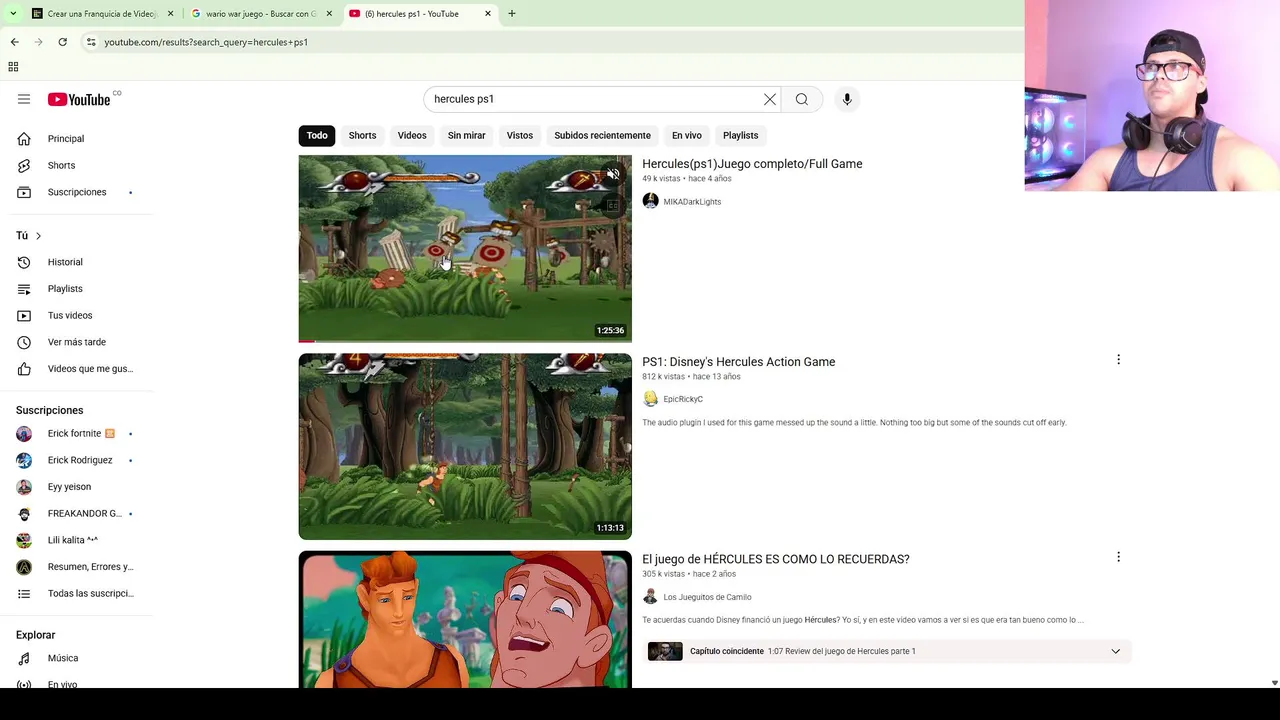Viewport: 1280px width, 720px height.
Task: Clear the search box with the X icon
Action: [770, 99]
